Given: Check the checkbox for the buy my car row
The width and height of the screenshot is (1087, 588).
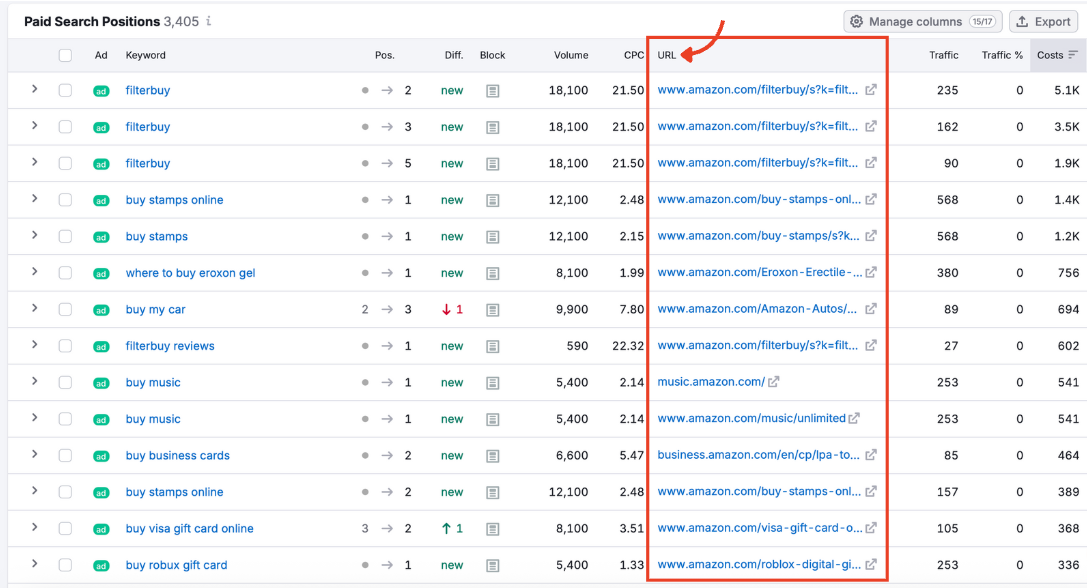Looking at the screenshot, I should click(x=66, y=309).
